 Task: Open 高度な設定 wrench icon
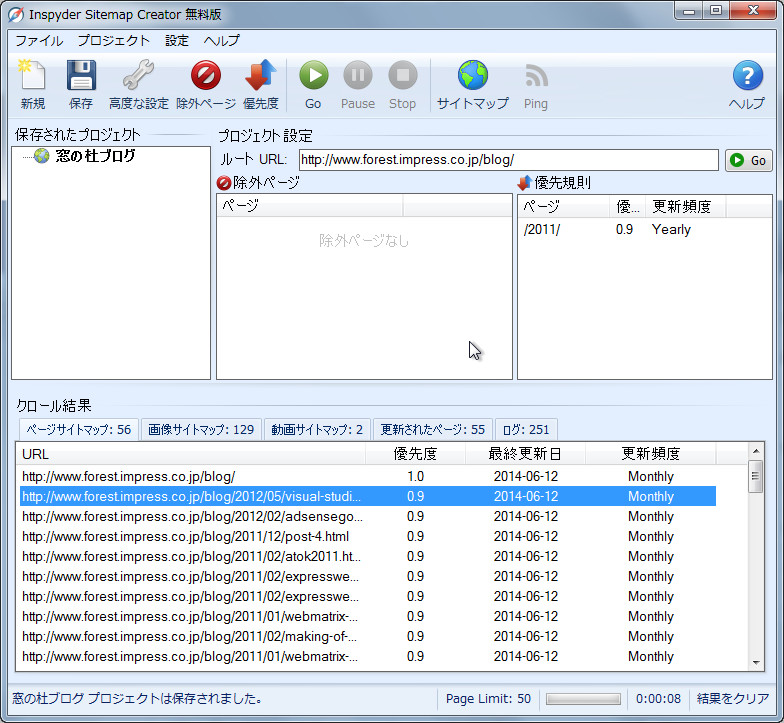pyautogui.click(x=138, y=76)
